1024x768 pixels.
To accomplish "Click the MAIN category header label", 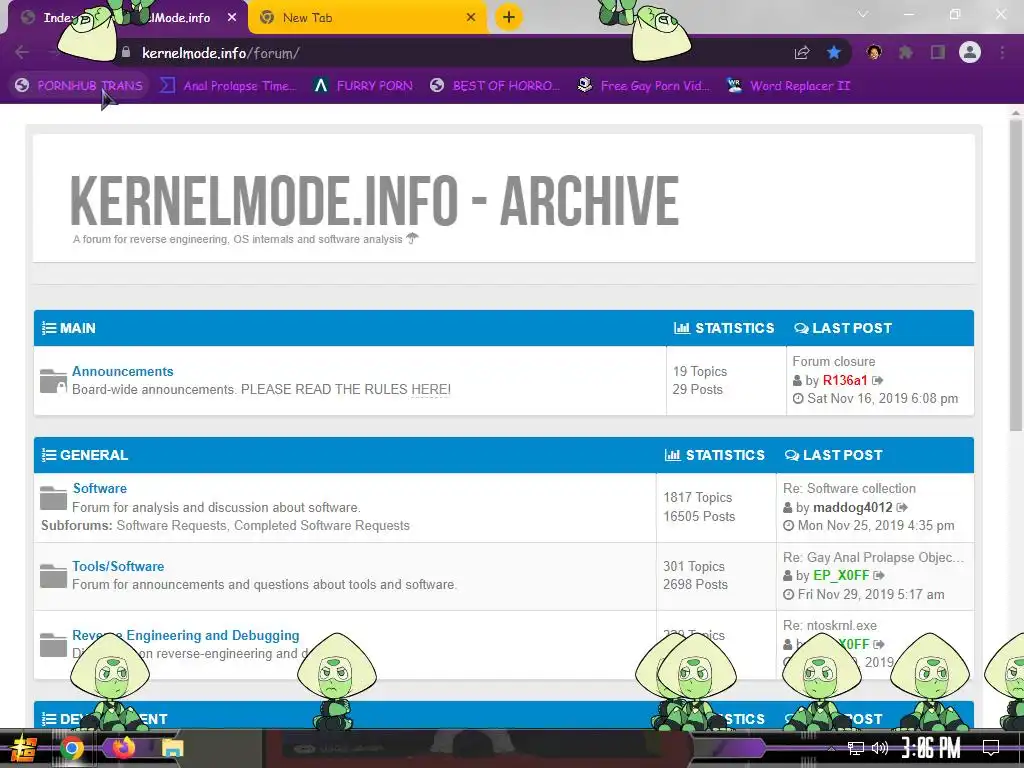I will [x=78, y=328].
